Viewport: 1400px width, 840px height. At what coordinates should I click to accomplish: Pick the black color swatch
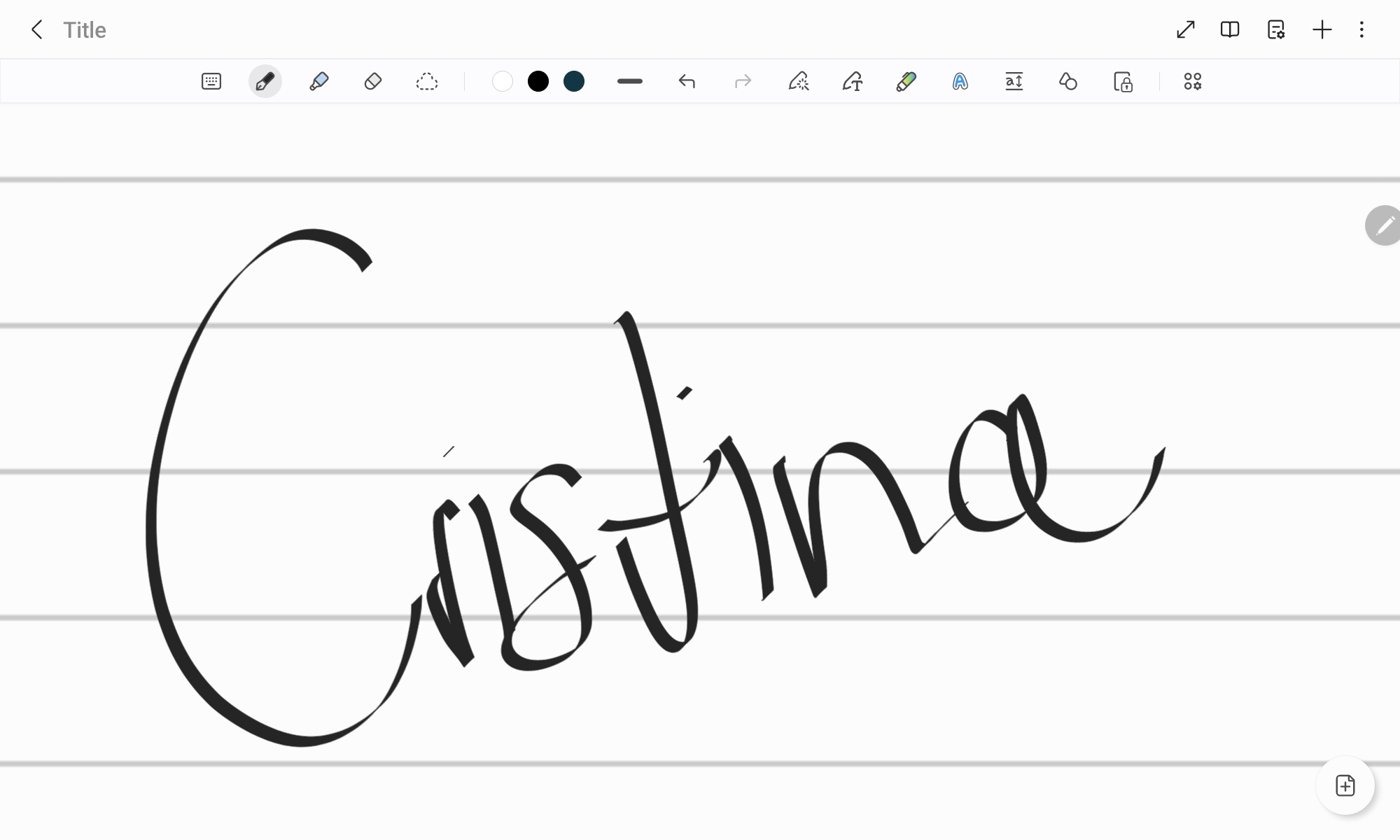538,81
